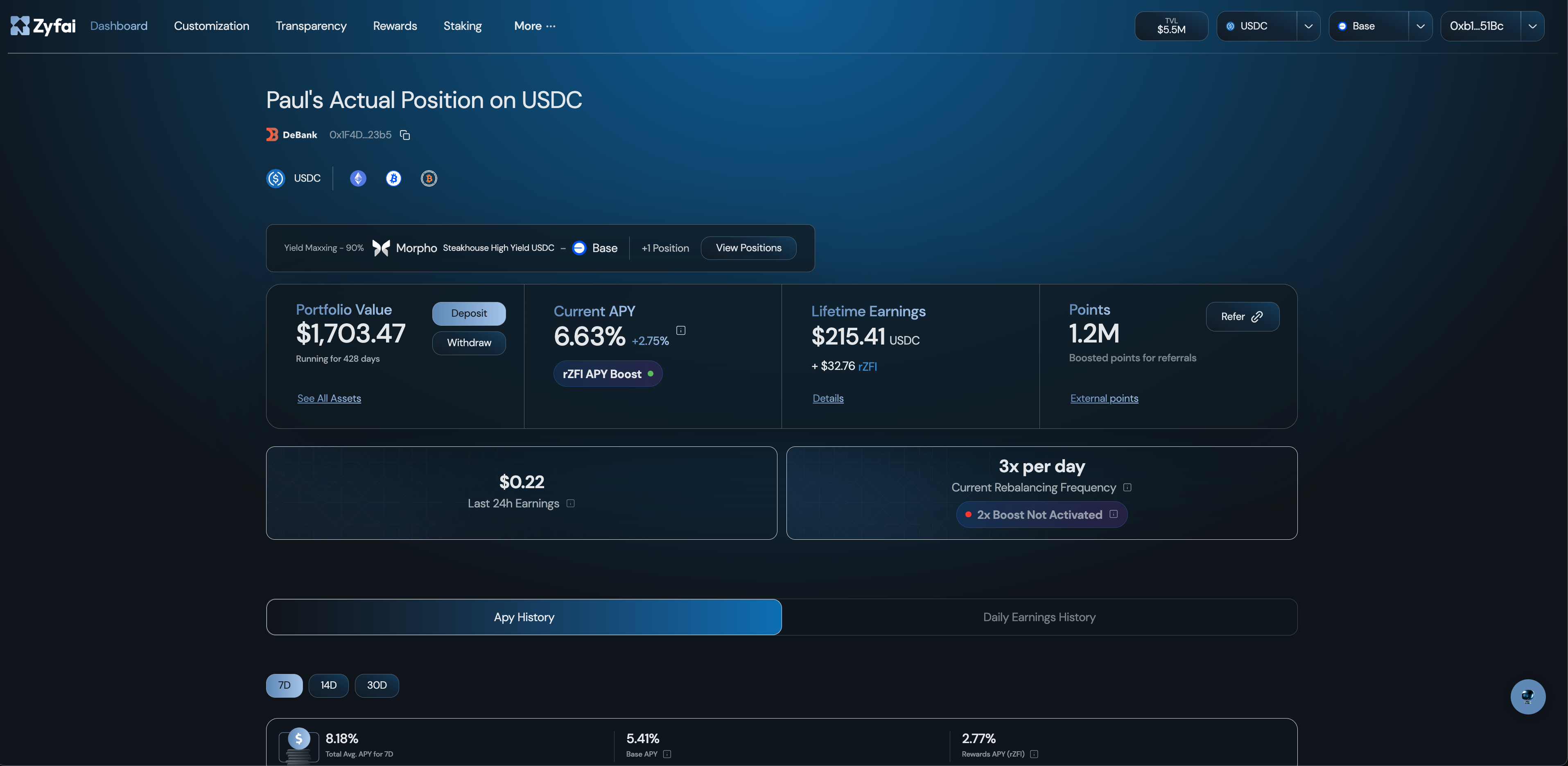This screenshot has height=766, width=1568.
Task: Click the 8.18% total average APY value
Action: pos(341,739)
